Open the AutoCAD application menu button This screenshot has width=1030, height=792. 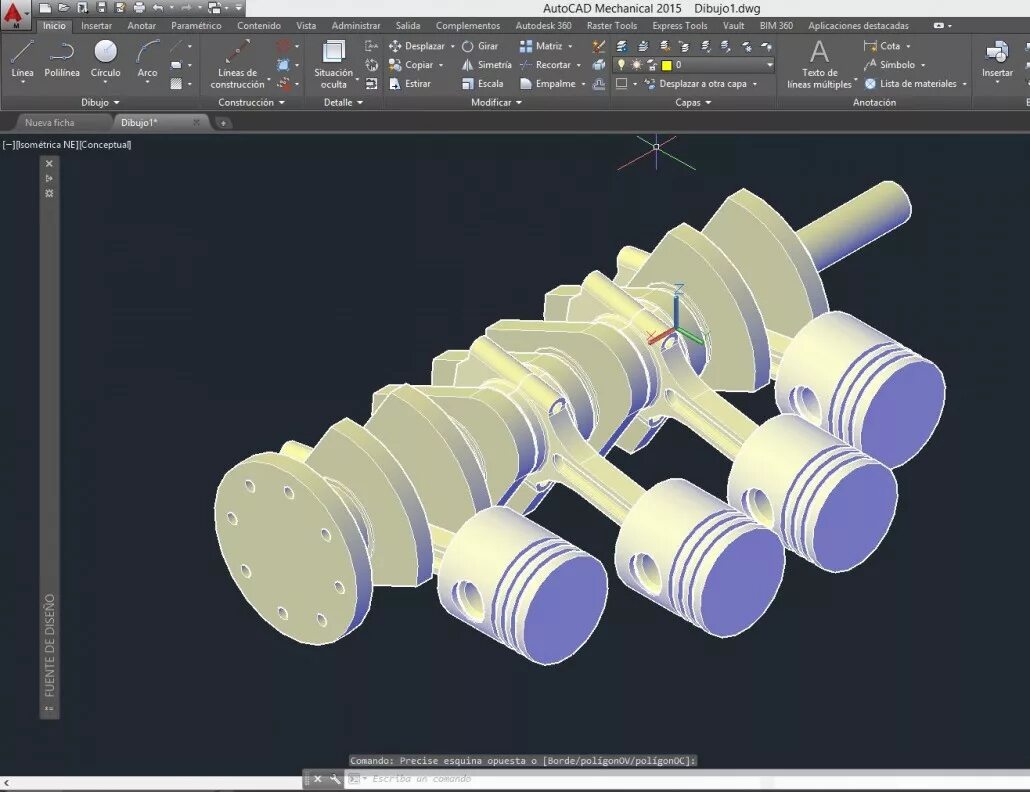[x=14, y=14]
